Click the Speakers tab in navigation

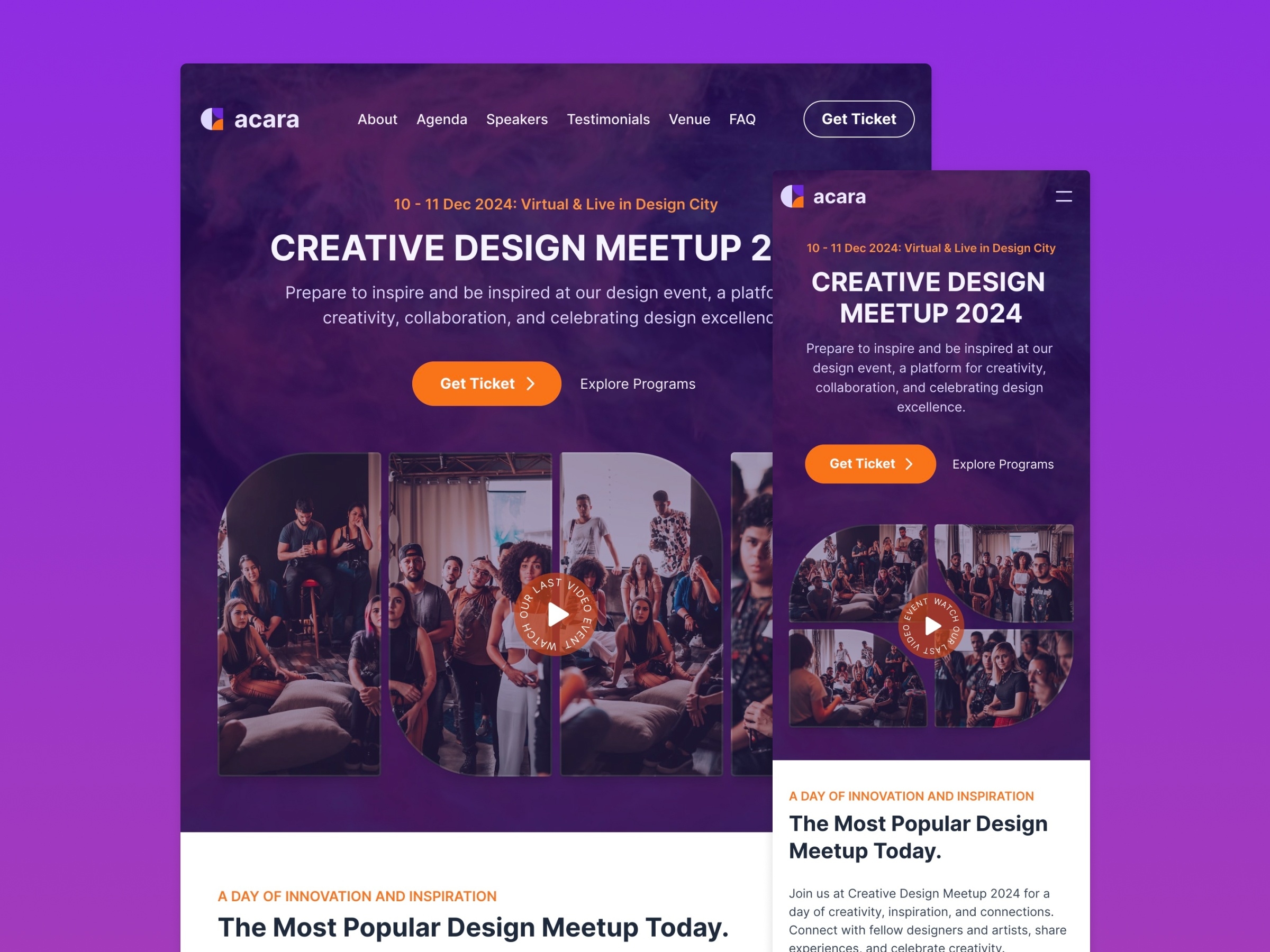click(516, 119)
